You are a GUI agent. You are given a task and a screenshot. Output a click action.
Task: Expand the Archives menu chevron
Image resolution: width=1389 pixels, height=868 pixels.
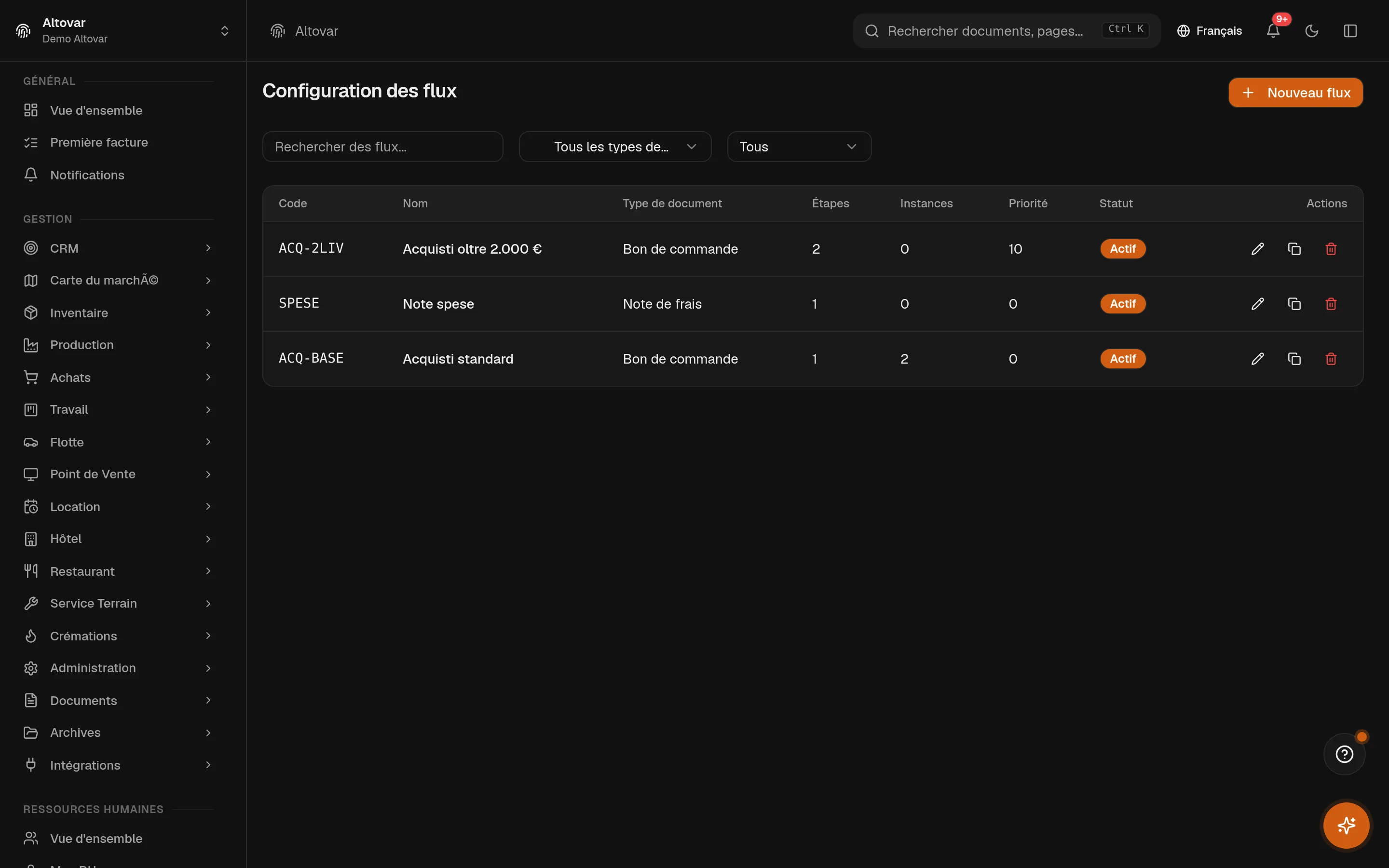[x=208, y=732]
